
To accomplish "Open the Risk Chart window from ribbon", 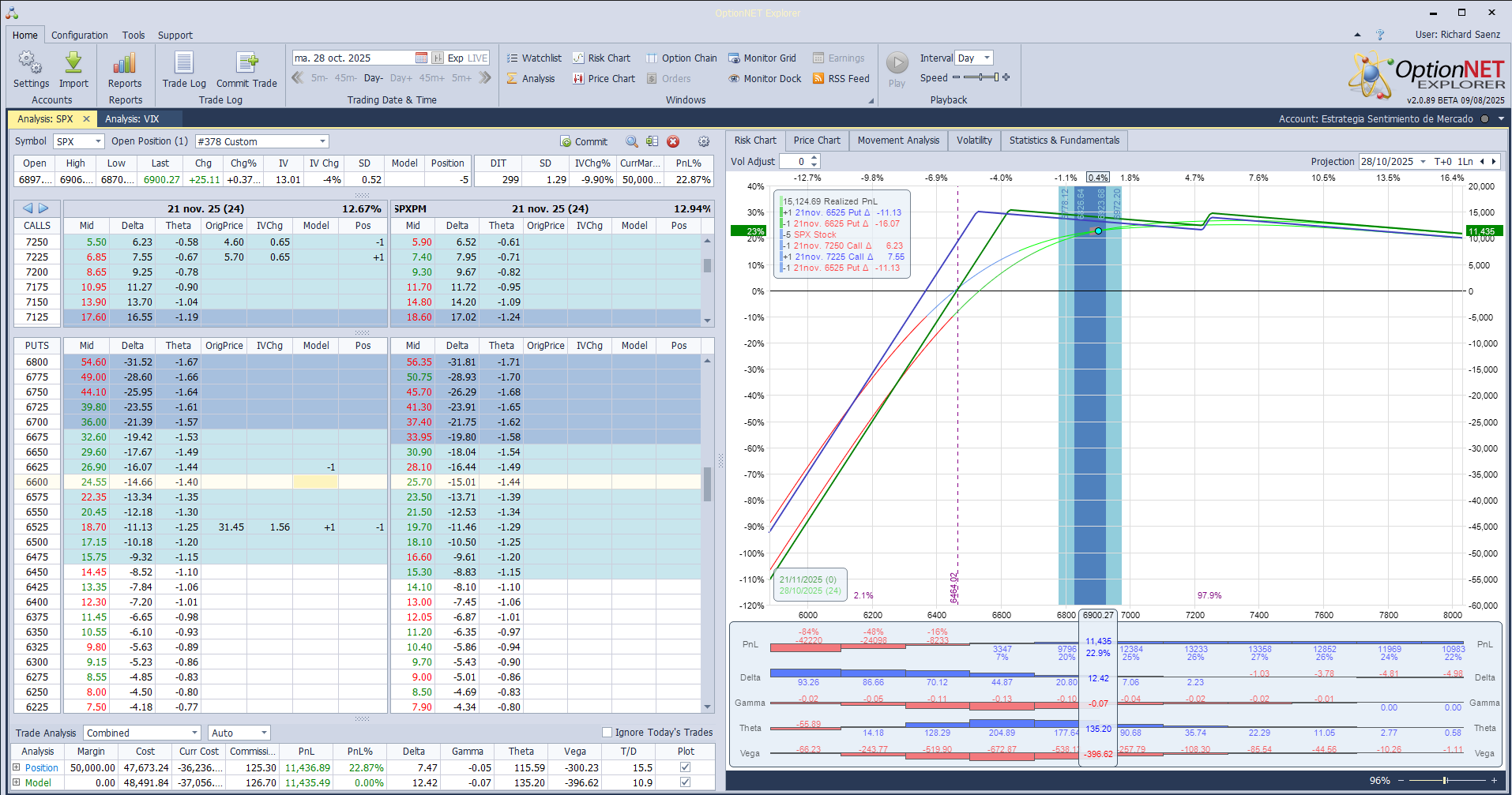I will (601, 58).
